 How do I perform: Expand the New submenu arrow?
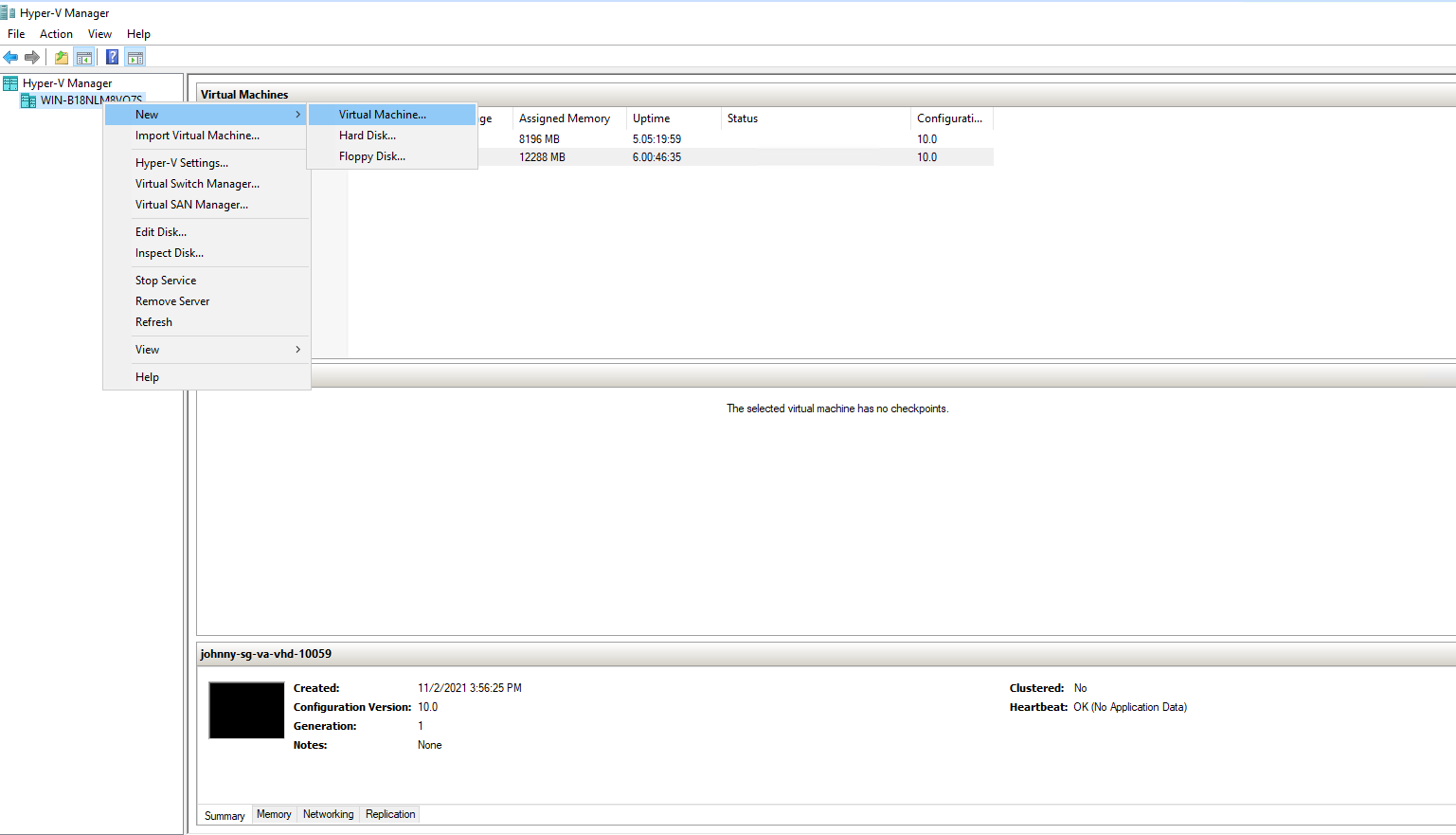click(297, 114)
